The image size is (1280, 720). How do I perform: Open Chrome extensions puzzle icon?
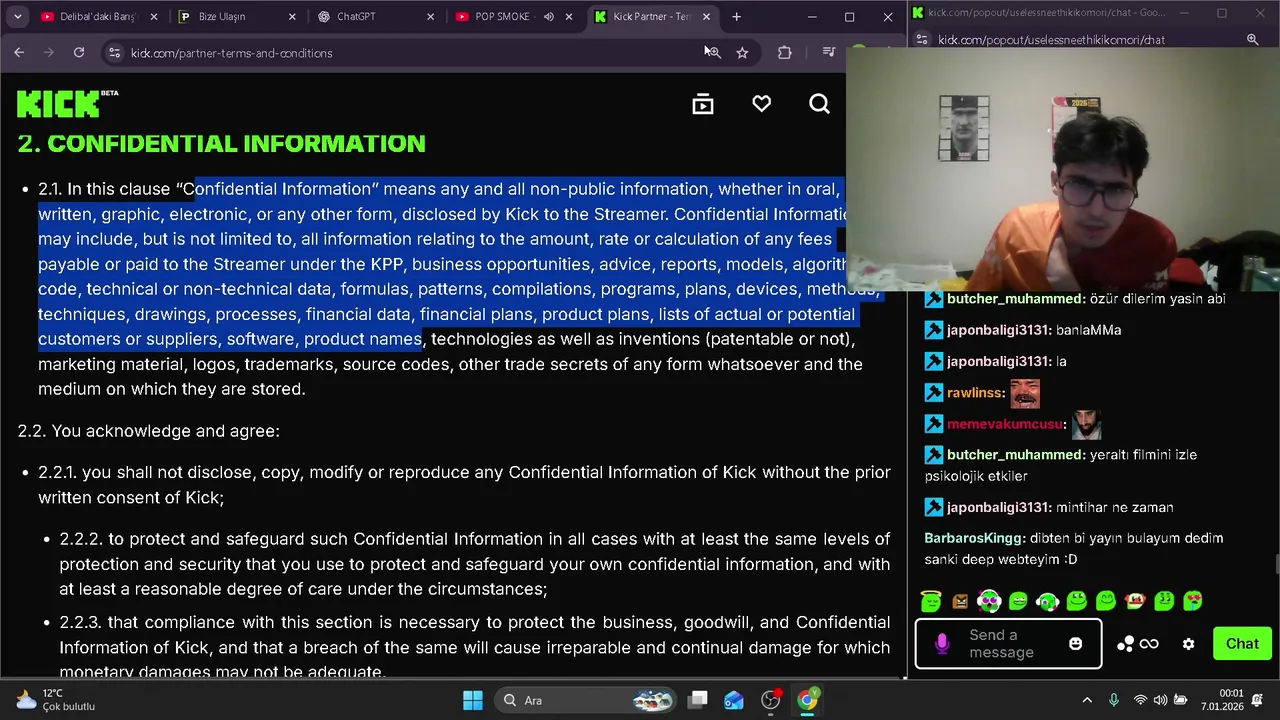(x=785, y=52)
